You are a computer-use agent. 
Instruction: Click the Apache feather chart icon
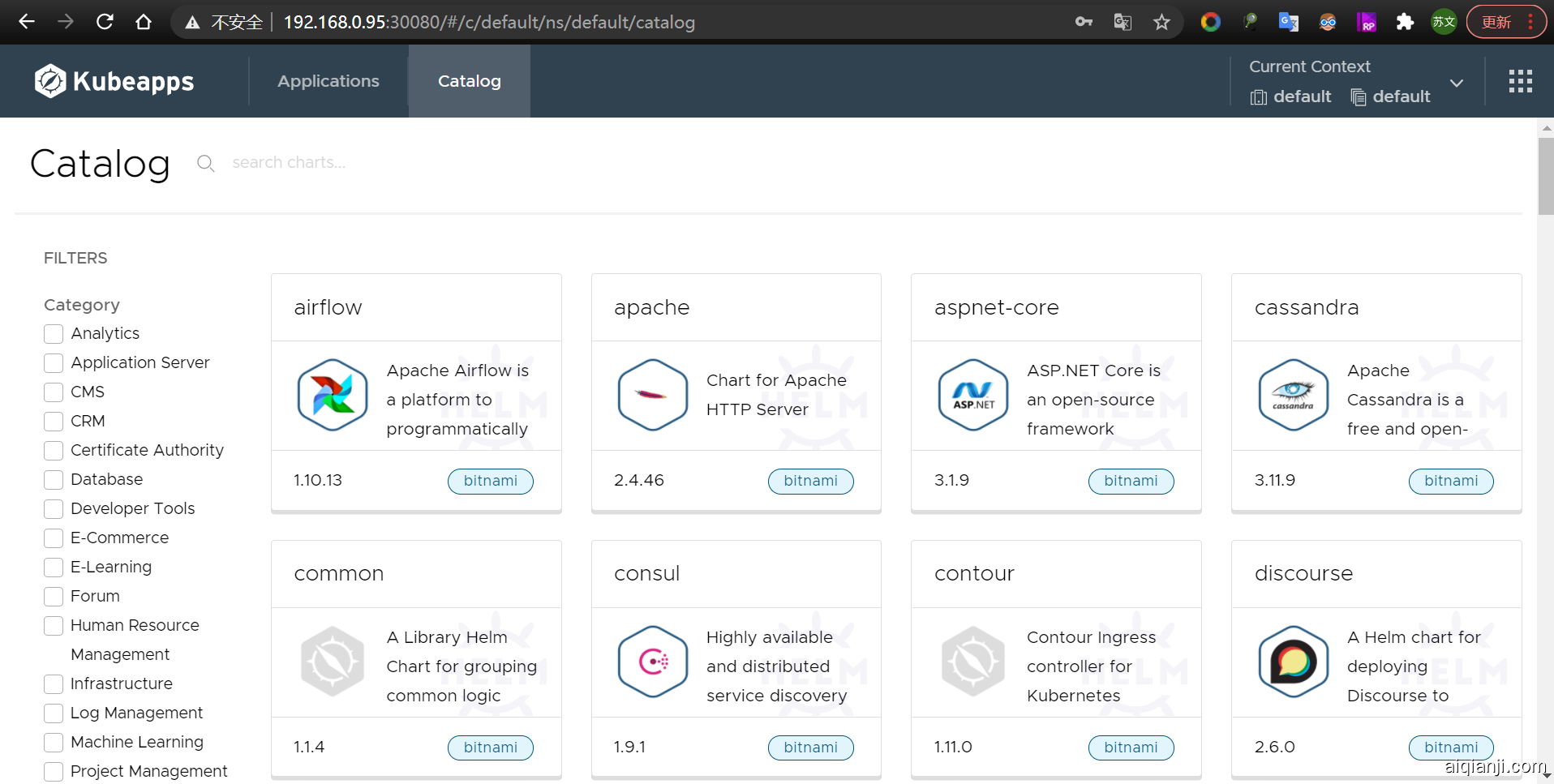(653, 396)
